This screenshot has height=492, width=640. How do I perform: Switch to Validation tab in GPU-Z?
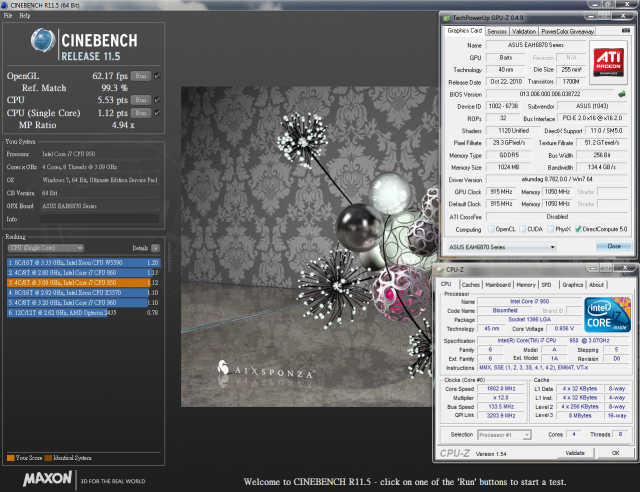point(524,31)
